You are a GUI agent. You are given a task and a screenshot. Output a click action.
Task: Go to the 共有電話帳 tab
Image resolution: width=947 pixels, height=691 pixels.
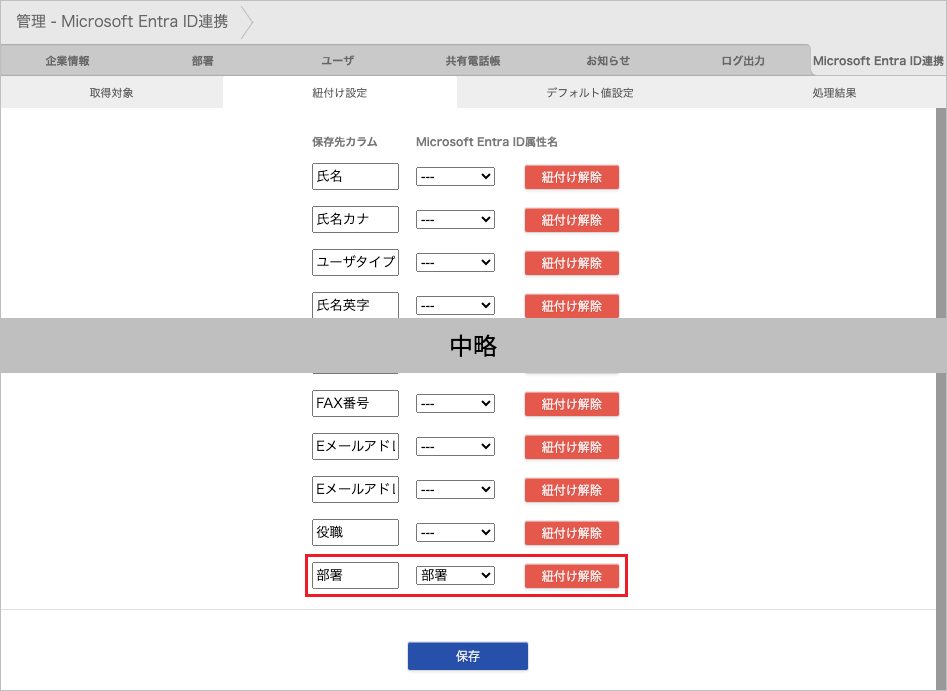(473, 60)
